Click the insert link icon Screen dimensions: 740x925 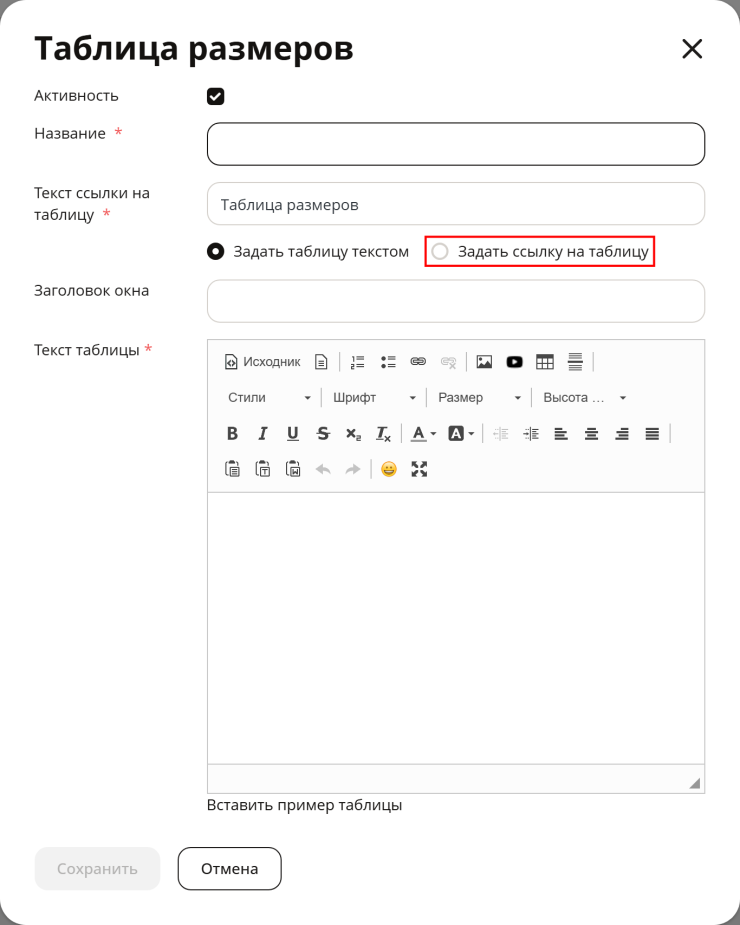point(418,362)
